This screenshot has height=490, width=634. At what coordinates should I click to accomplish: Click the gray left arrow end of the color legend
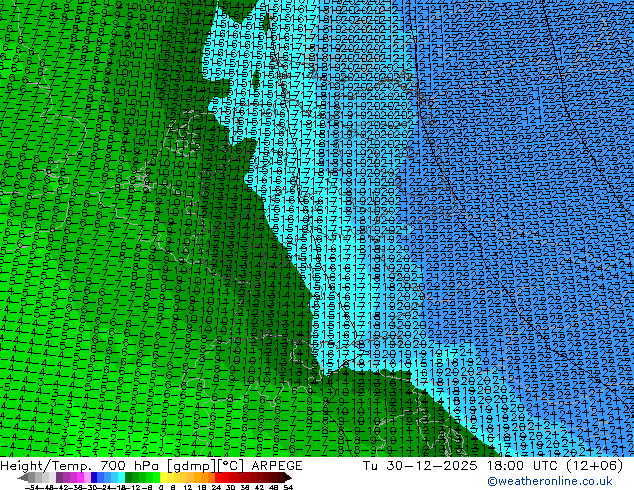[x=23, y=477]
